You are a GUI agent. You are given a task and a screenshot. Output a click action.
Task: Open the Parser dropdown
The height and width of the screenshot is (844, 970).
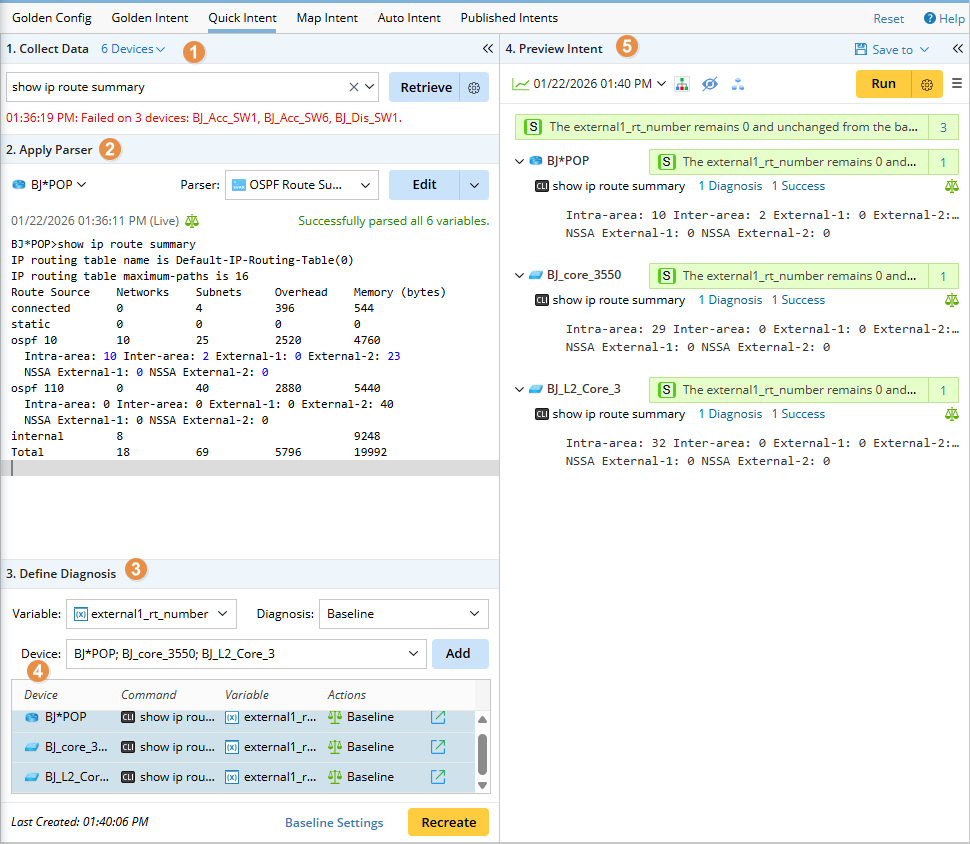pos(301,185)
